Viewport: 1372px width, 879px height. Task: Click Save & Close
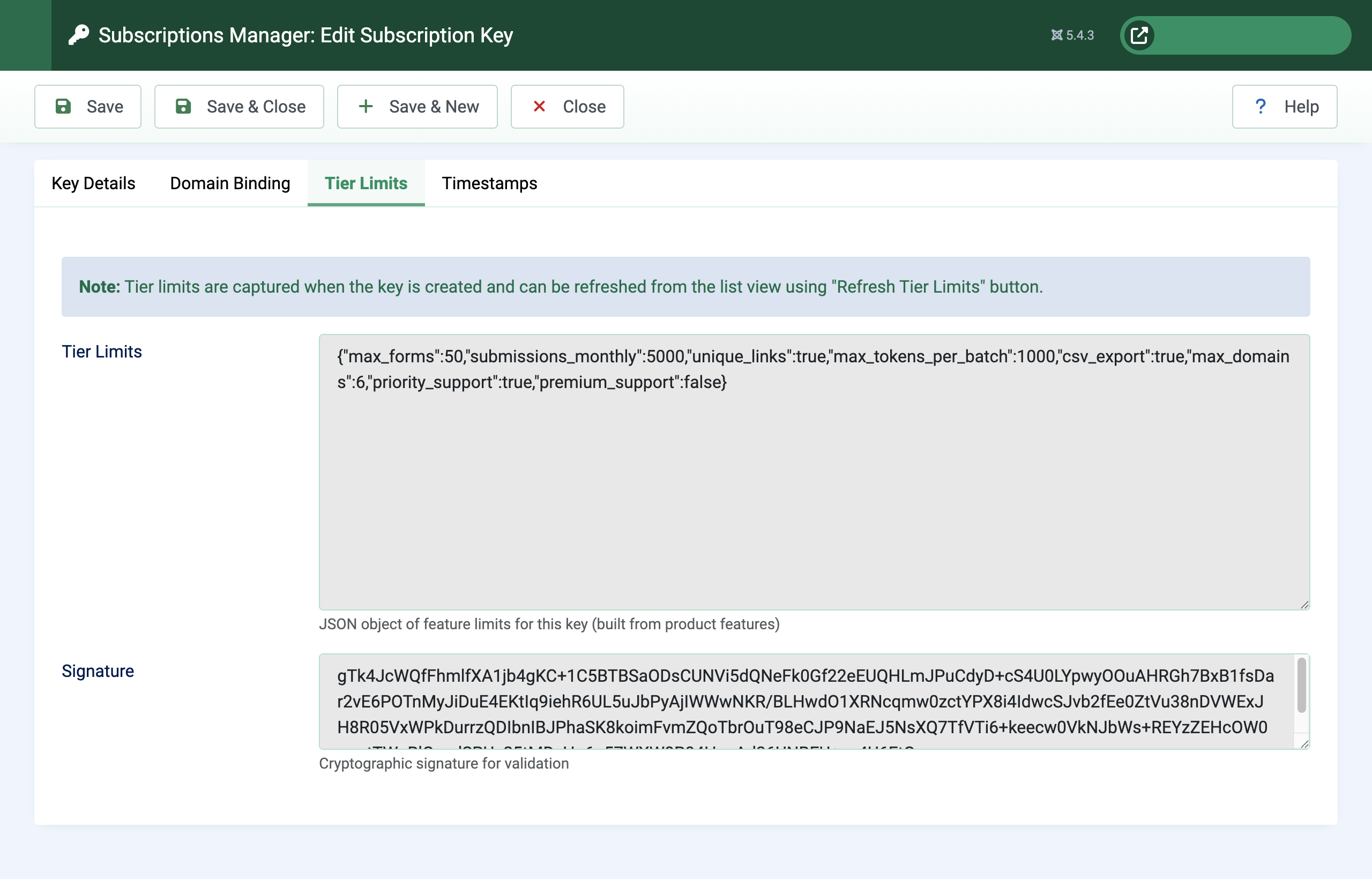tap(239, 106)
